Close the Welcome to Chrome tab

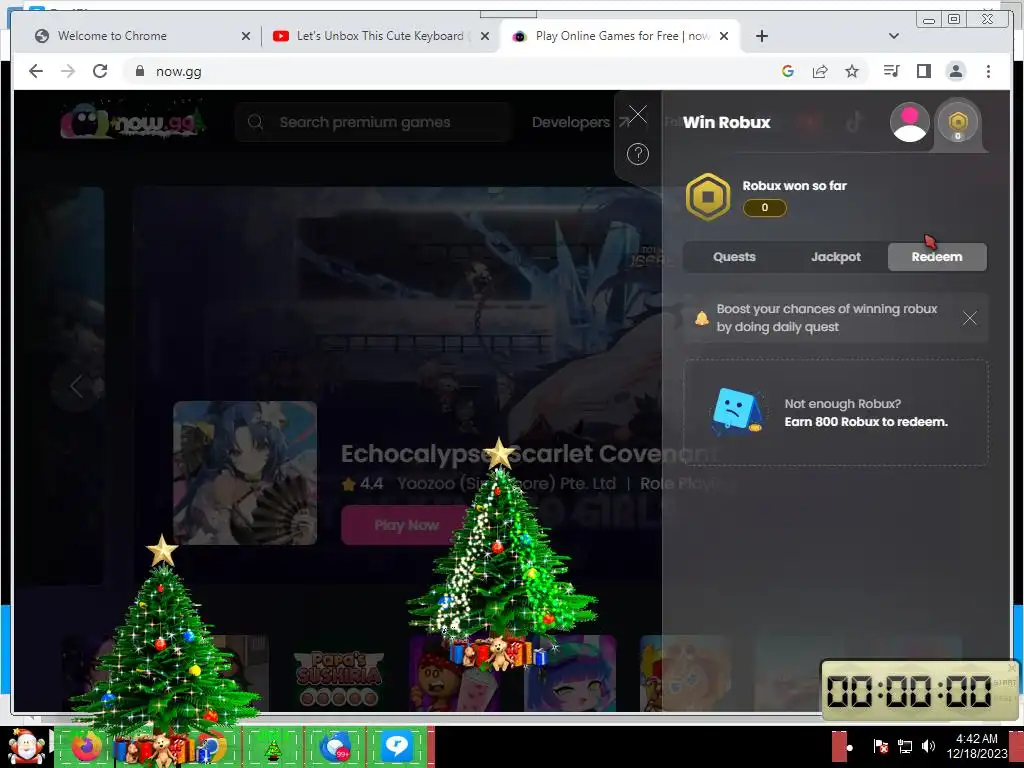coord(246,36)
